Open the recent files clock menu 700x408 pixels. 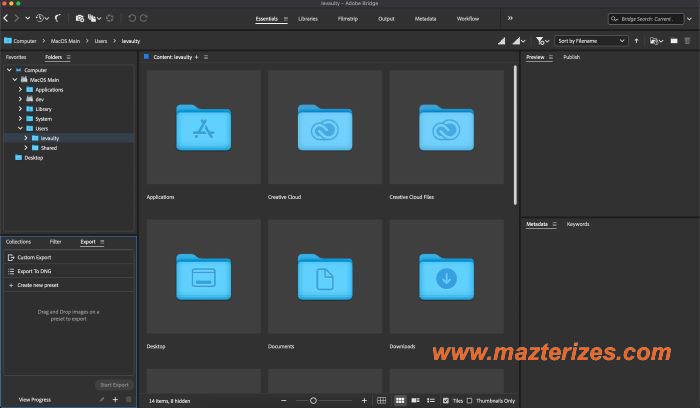(42, 18)
